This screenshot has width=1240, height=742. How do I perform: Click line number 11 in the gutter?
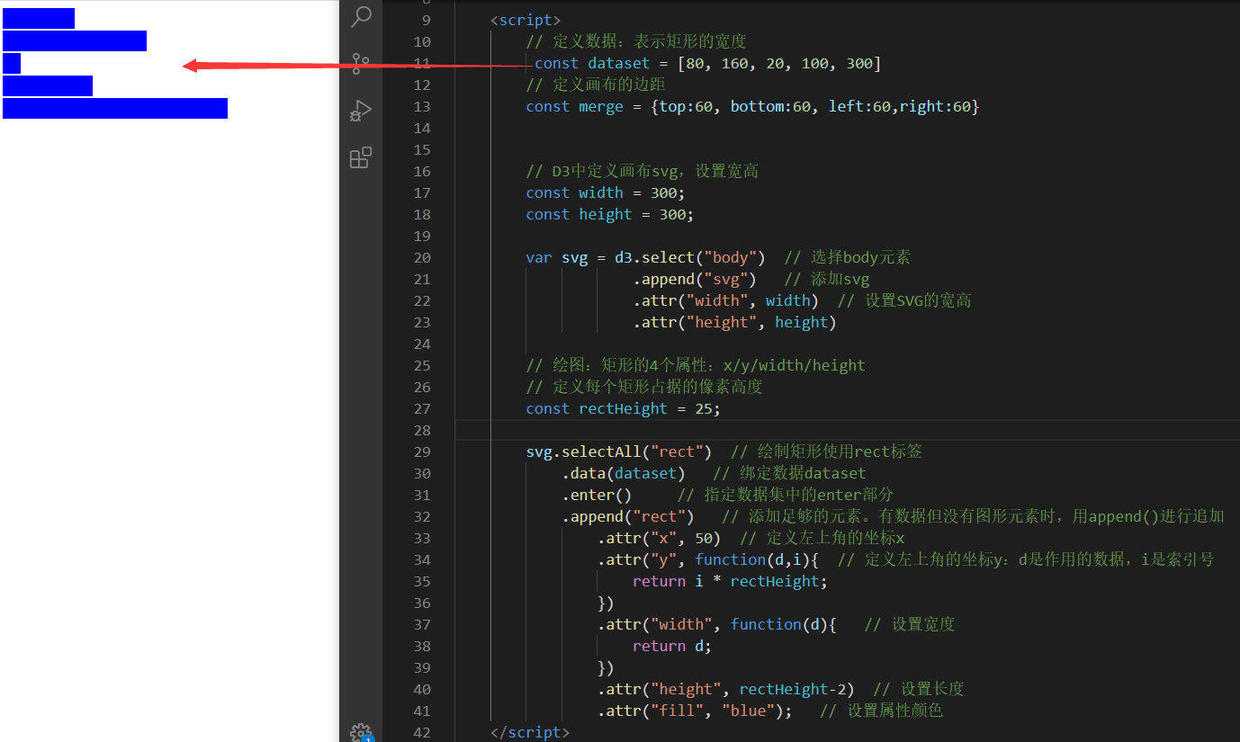422,63
